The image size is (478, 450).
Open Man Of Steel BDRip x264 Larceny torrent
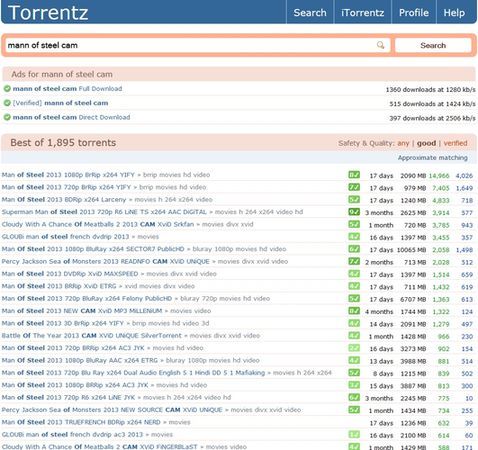pos(64,199)
